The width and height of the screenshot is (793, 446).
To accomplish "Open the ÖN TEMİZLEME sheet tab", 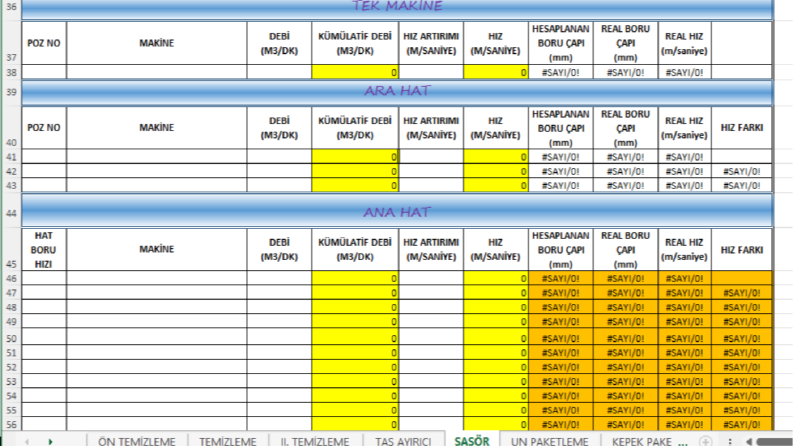I will pos(137,441).
